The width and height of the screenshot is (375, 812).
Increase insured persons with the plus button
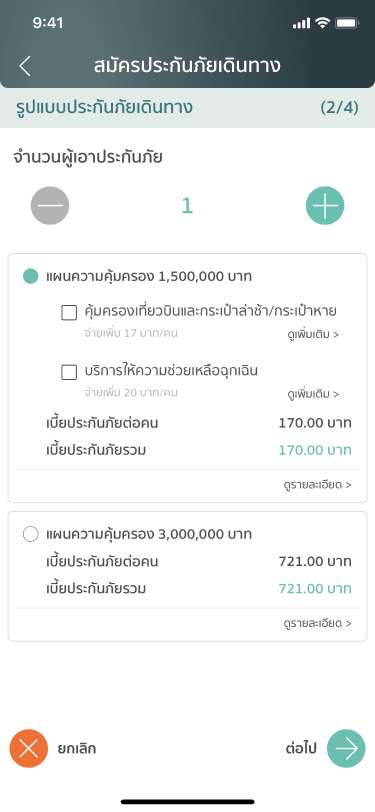point(325,206)
